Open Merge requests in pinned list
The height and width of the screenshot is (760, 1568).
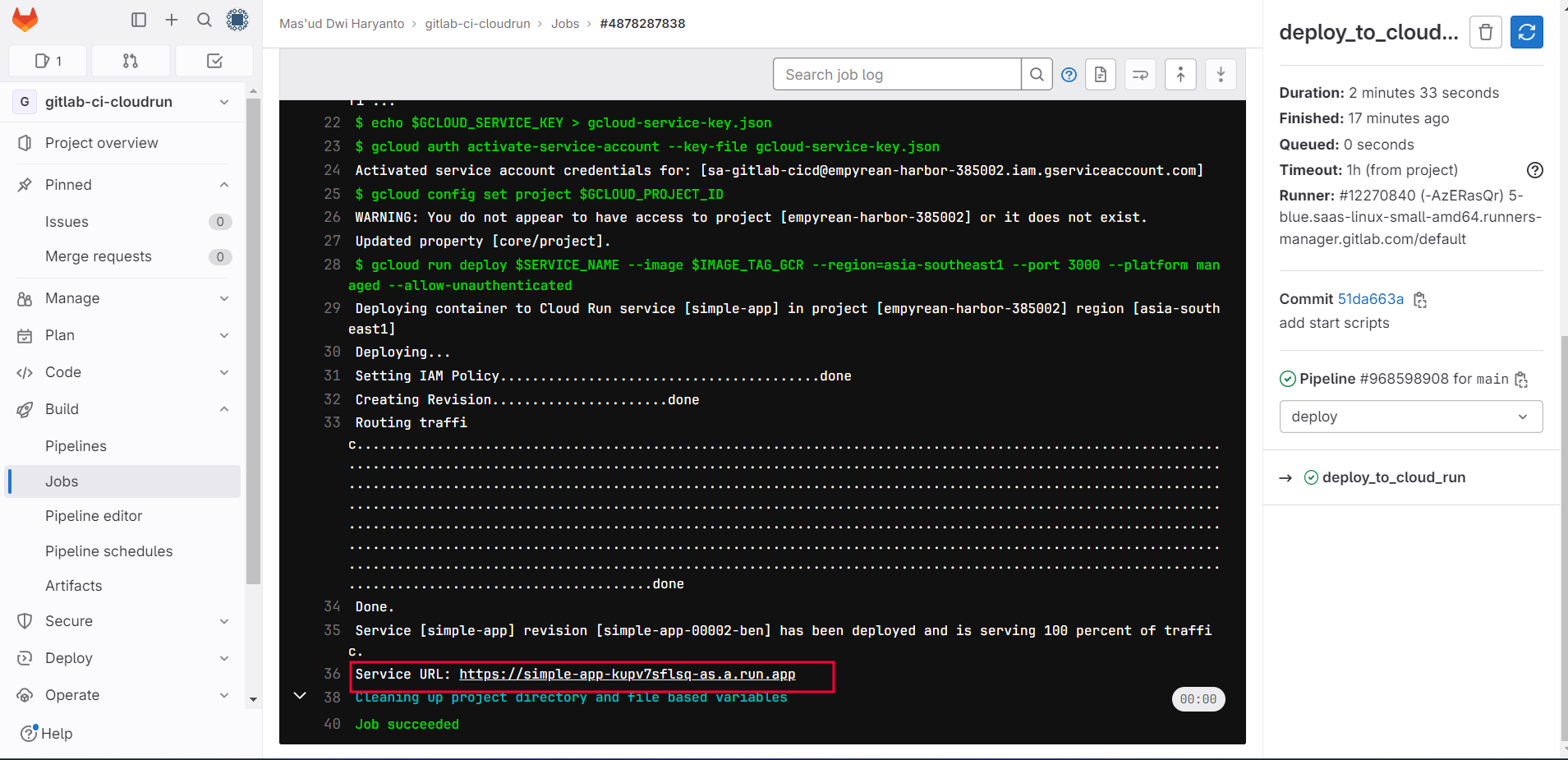point(123,256)
